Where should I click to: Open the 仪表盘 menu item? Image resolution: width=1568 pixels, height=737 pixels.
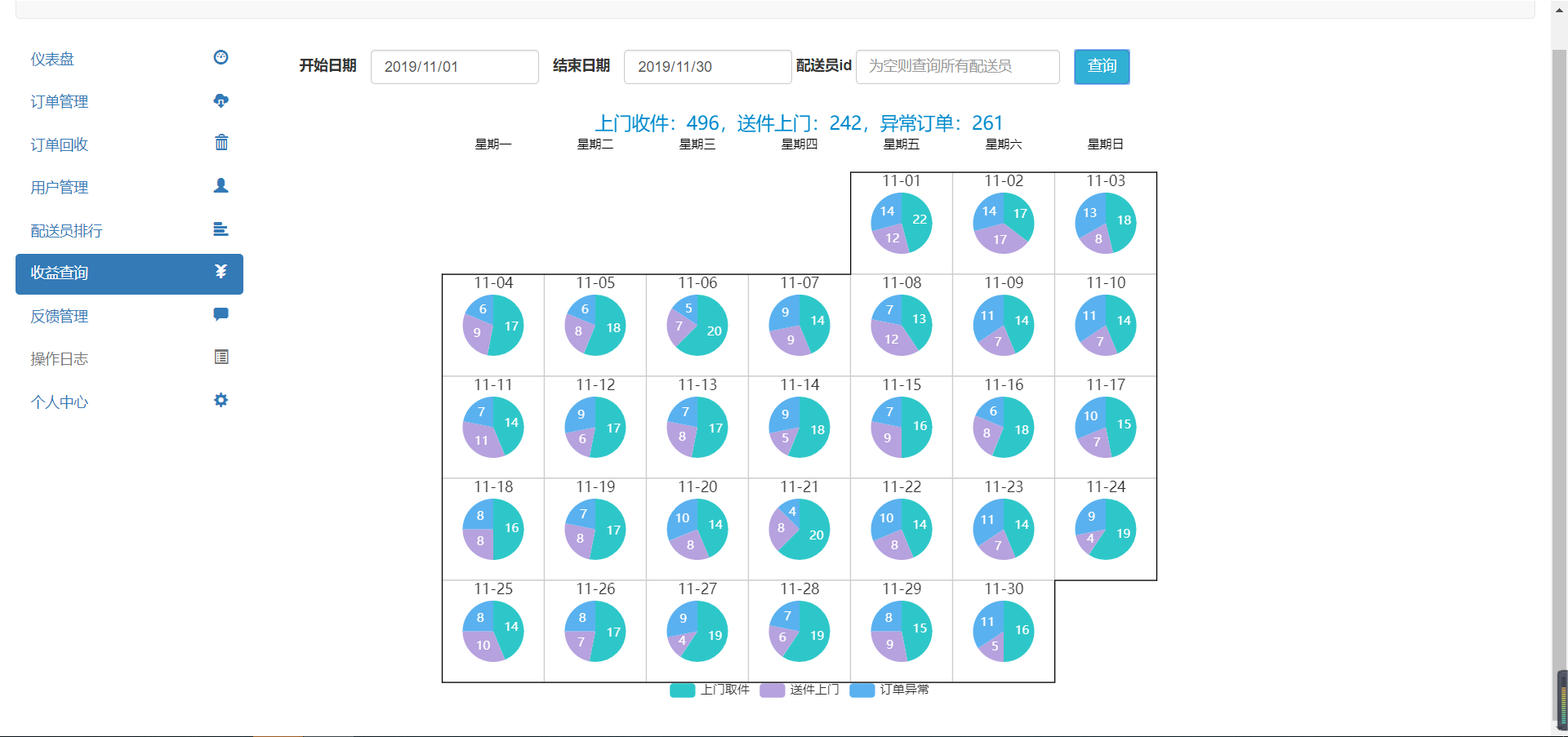tap(52, 59)
